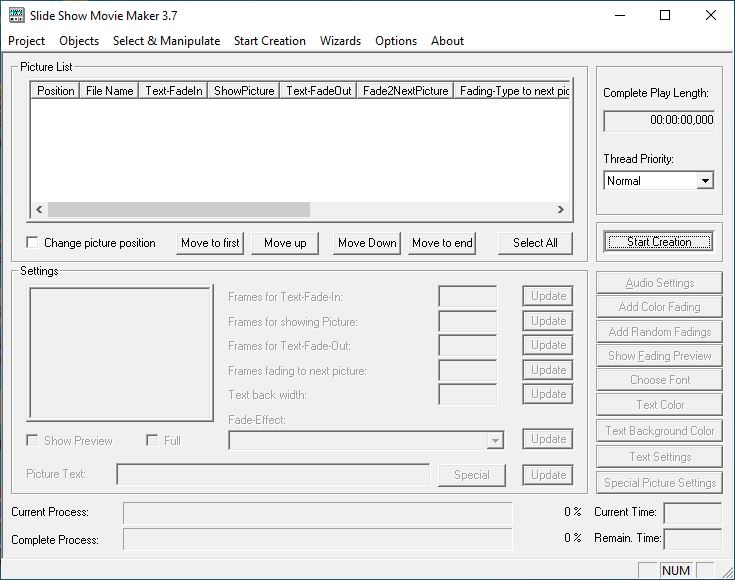Click the Current Time field
The image size is (735, 580).
tap(692, 512)
